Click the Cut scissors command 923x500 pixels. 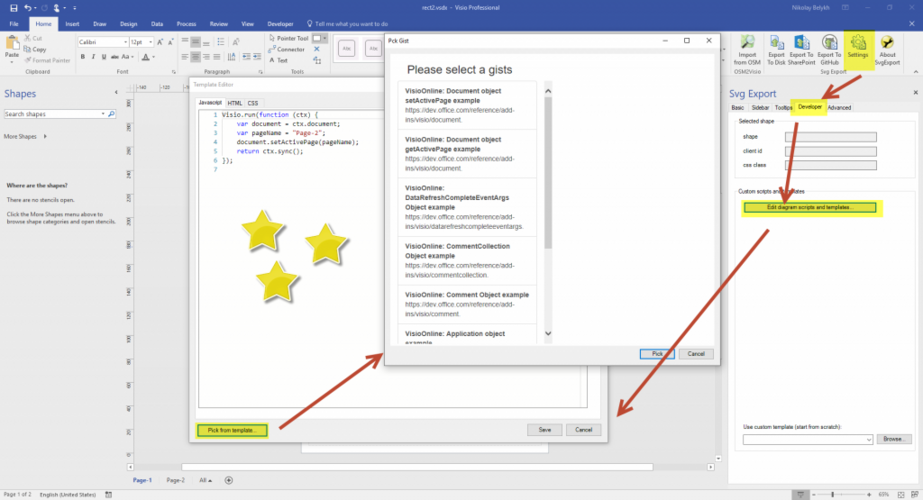33,38
